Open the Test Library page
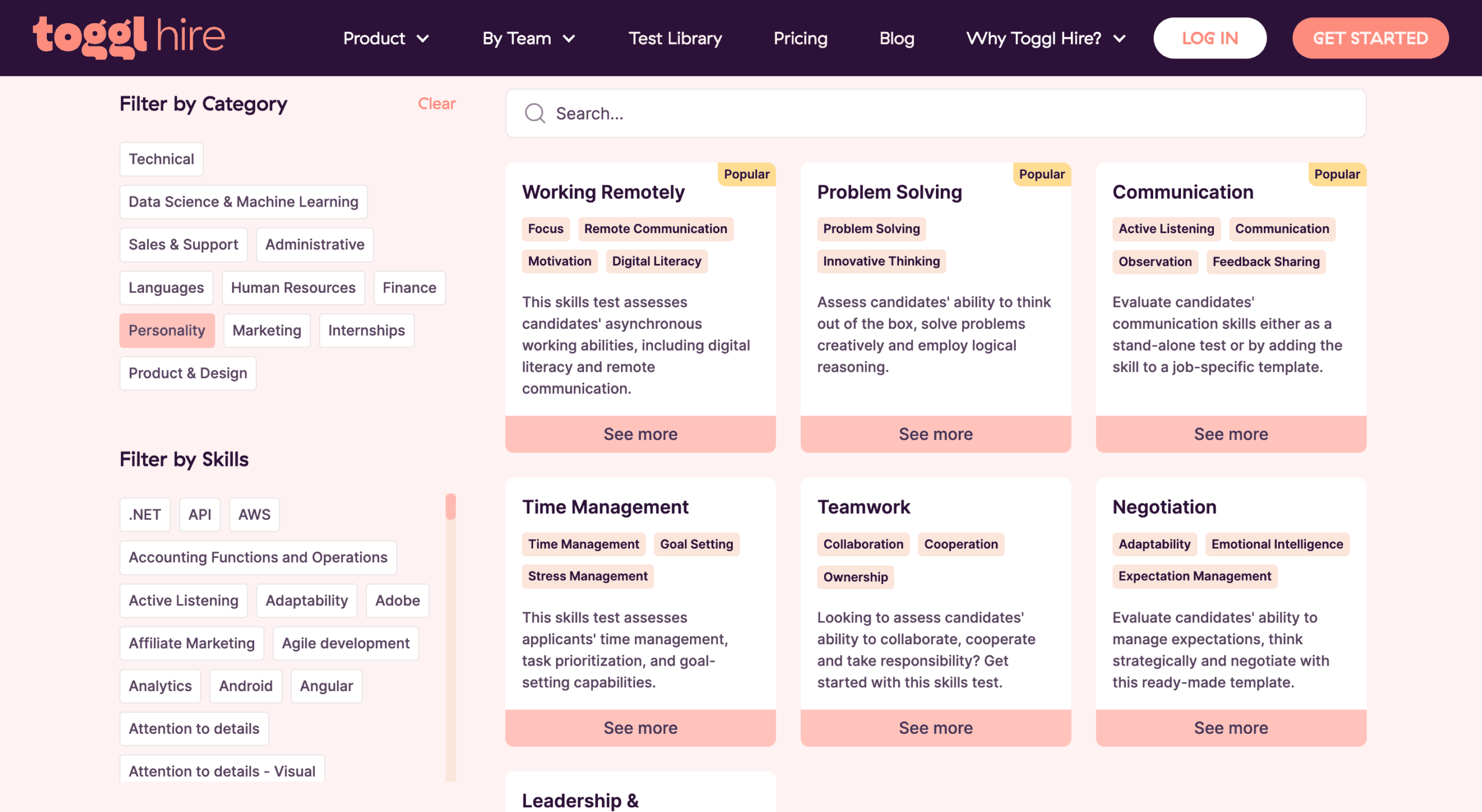 675,38
